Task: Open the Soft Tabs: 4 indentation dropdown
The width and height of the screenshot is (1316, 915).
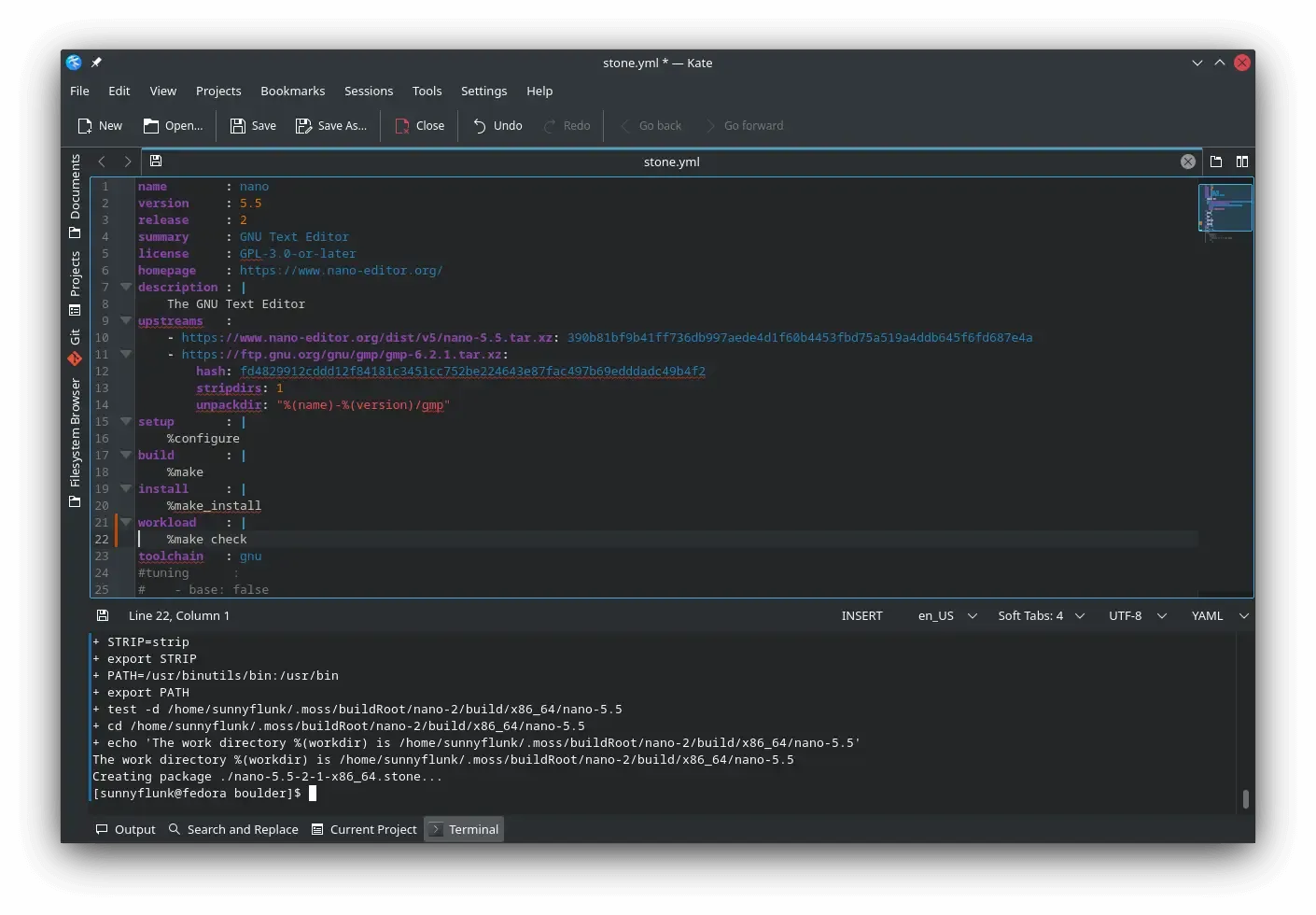Action: [1041, 616]
